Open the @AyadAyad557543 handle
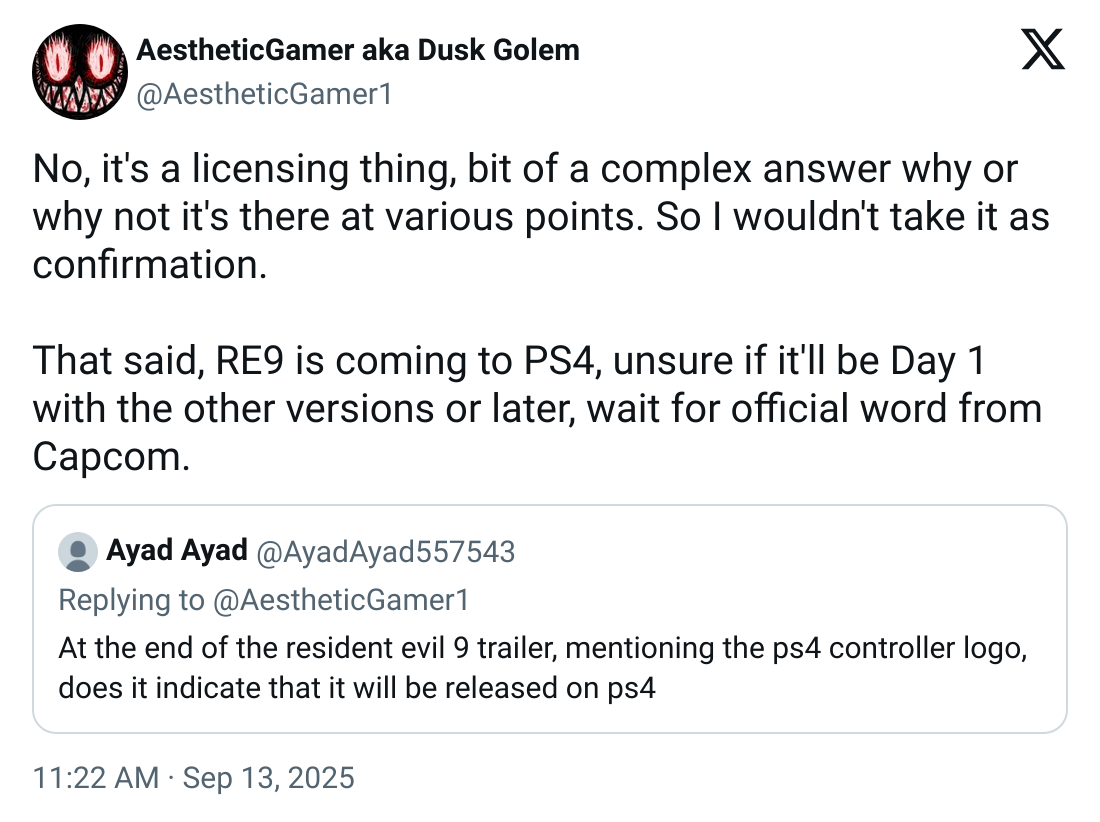This screenshot has height=822, width=1100. coord(386,551)
